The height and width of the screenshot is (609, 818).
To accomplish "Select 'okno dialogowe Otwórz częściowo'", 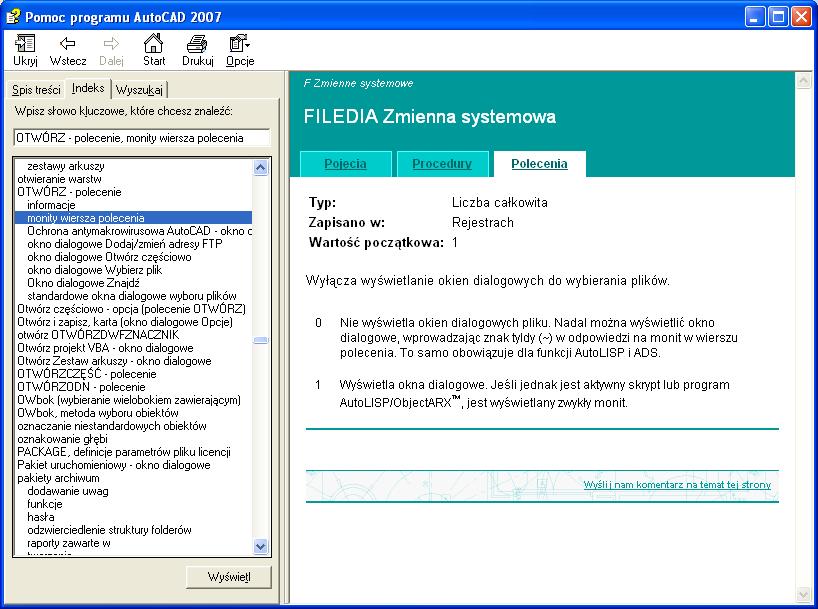I will tap(109, 257).
